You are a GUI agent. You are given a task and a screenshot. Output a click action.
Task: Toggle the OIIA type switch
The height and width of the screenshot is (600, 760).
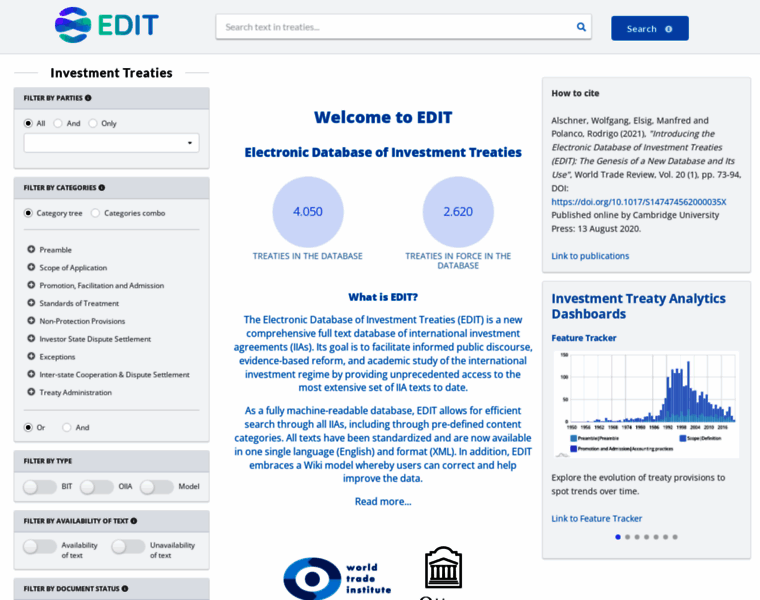[x=97, y=487]
